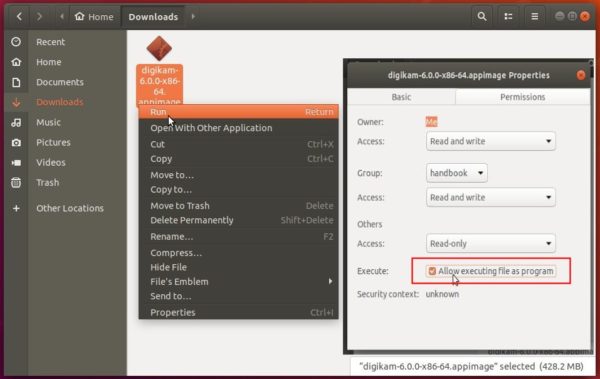600x379 pixels.
Task: Click the Pictures camera icon in the sidebar
Action: pos(16,142)
